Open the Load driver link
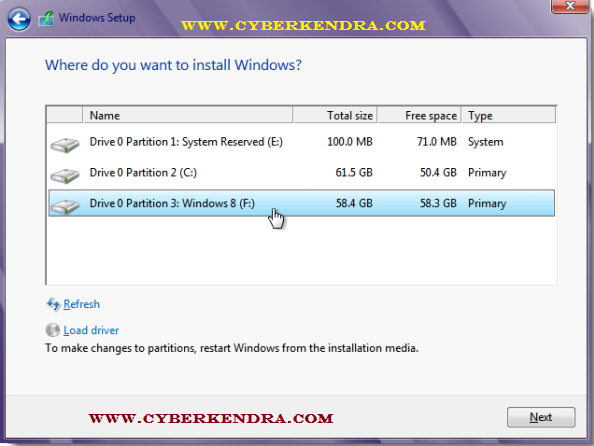This screenshot has height=446, width=594. [91, 330]
